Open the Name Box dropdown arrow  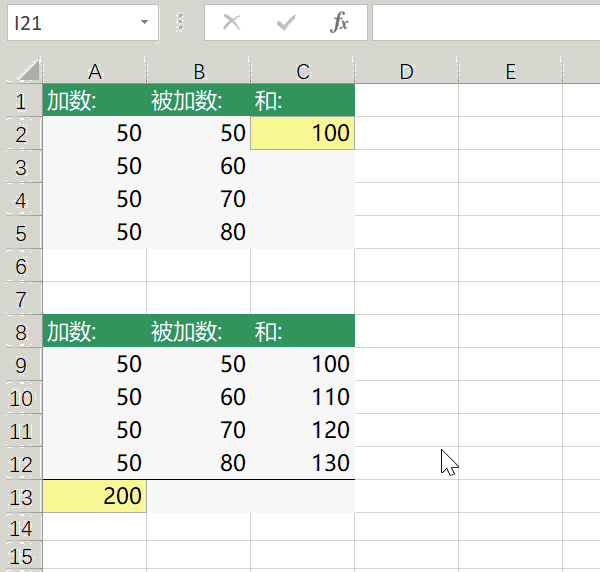tap(144, 22)
